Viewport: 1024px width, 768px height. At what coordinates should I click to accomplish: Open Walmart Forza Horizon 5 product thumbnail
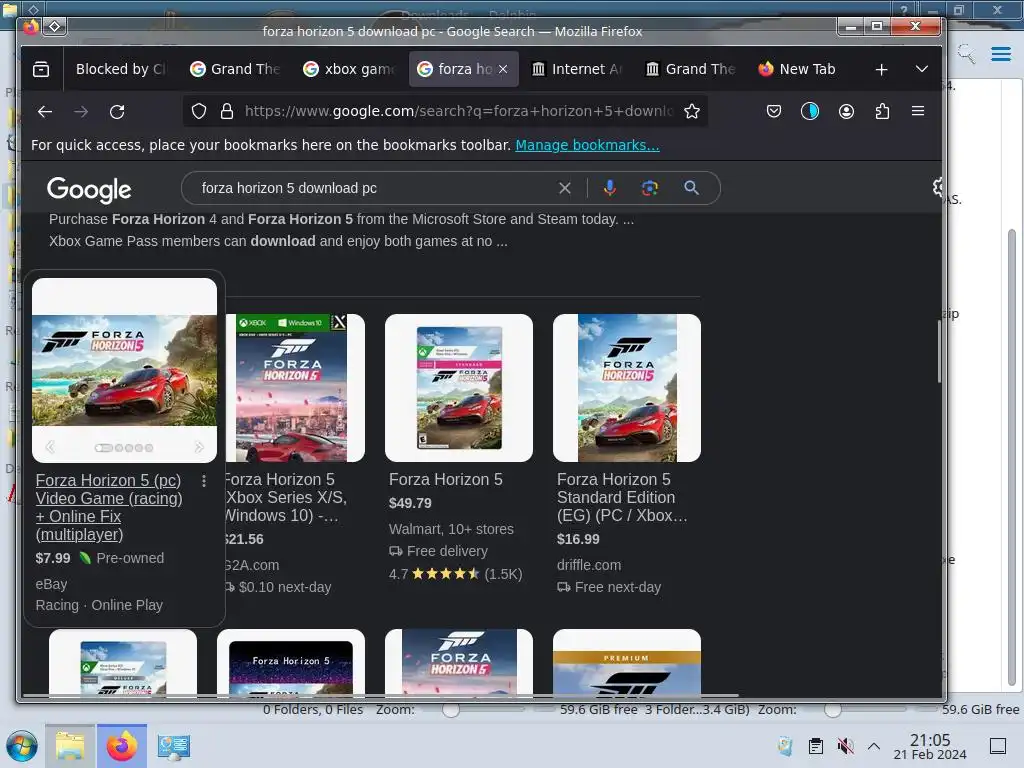pyautogui.click(x=459, y=388)
